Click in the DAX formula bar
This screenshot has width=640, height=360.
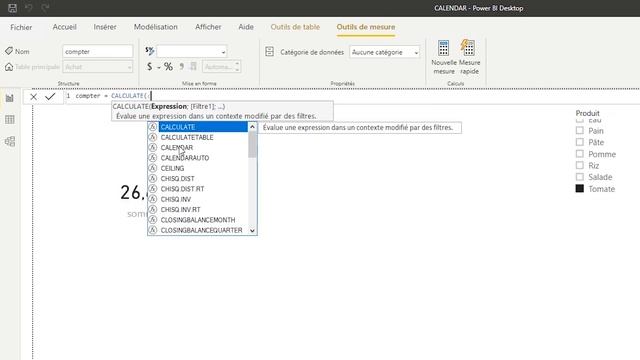[x=351, y=96]
